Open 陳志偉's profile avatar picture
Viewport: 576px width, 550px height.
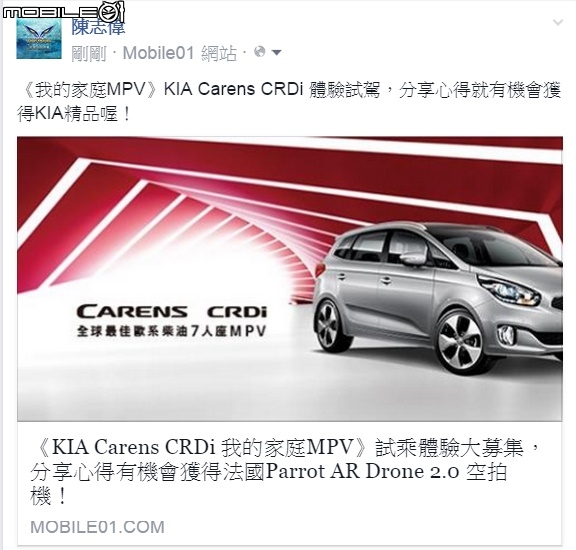tap(39, 37)
